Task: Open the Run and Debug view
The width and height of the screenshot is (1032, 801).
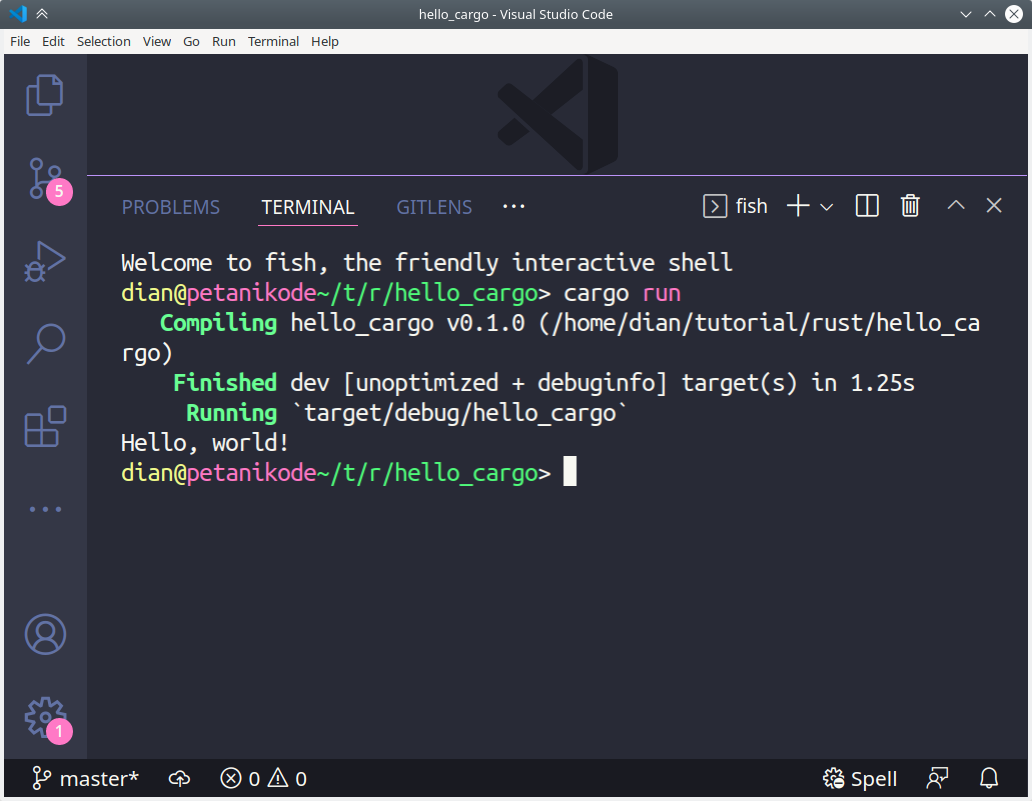Action: coord(44,262)
